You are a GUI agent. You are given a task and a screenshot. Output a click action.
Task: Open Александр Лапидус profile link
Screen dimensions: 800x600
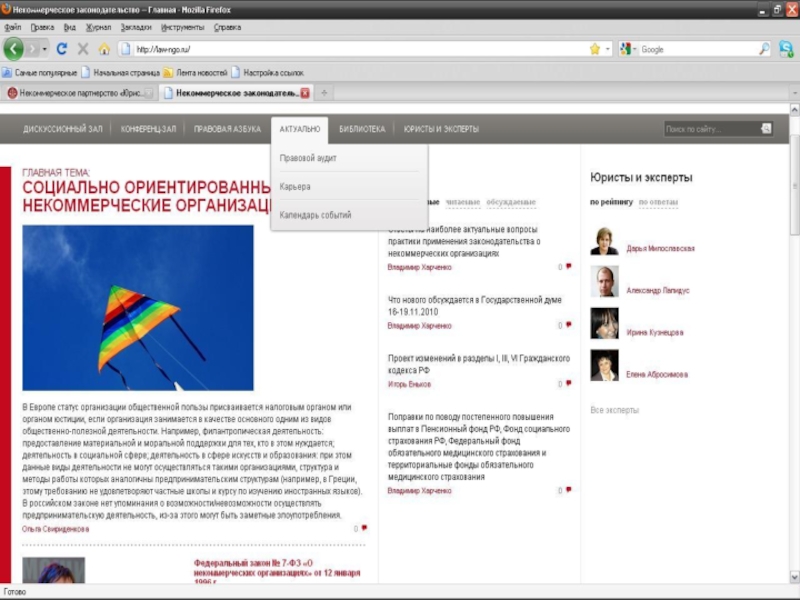pos(658,290)
